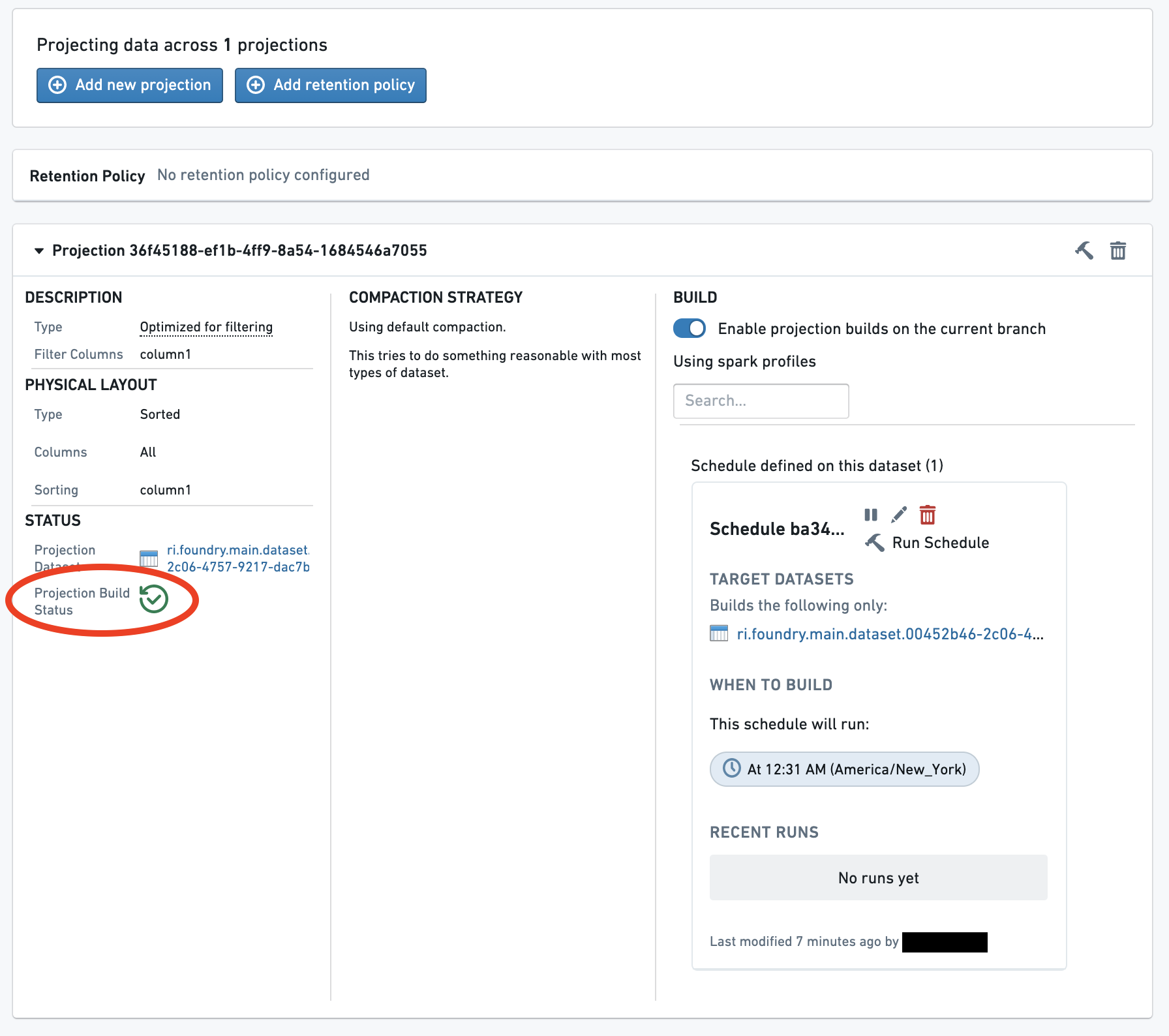Click the Sorted physical layout type value
1169x1036 pixels.
tap(160, 414)
